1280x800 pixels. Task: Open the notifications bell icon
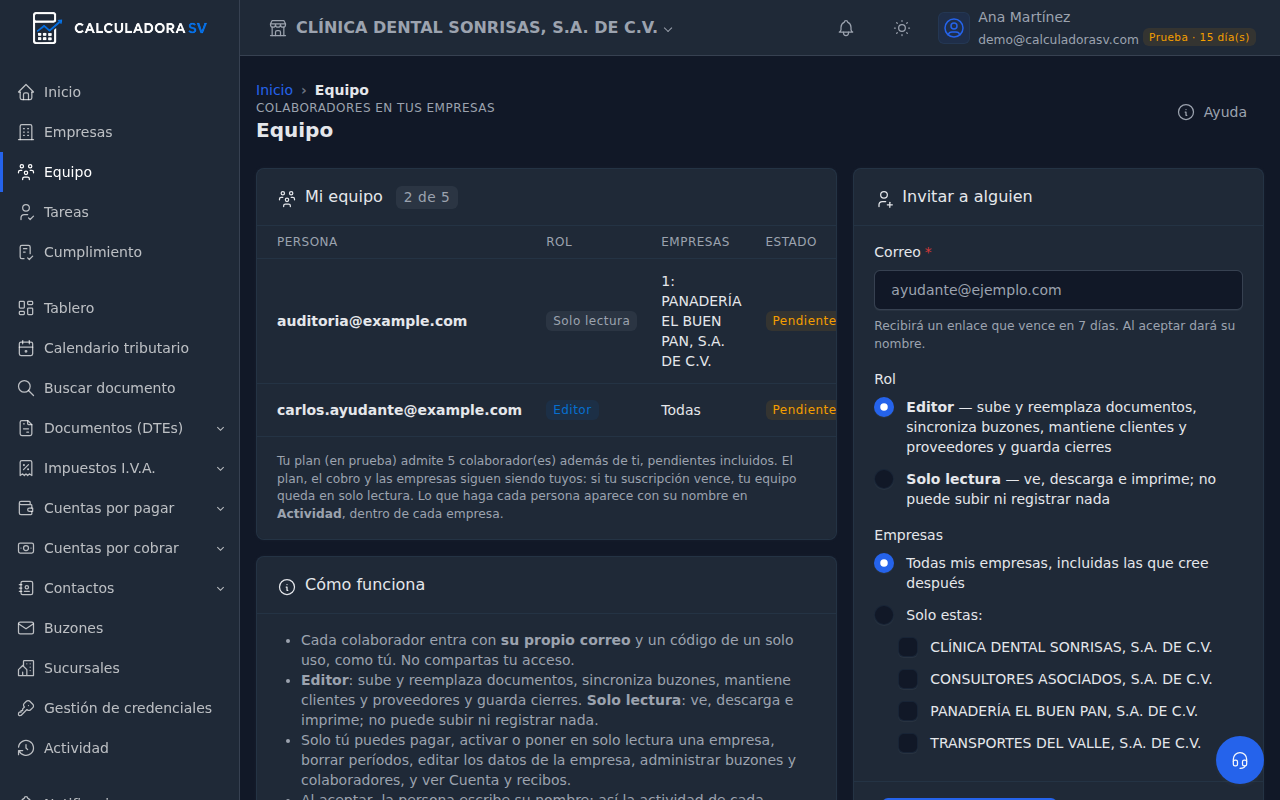[x=846, y=28]
